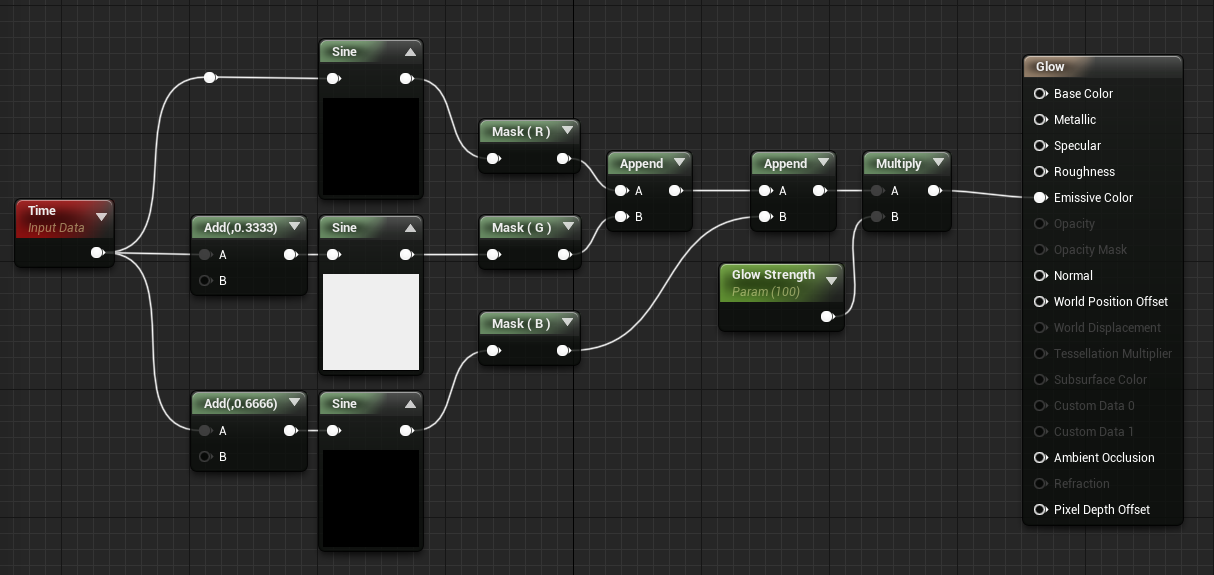Expand the Mask ( B ) node arrow
Image resolution: width=1214 pixels, height=575 pixels.
[567, 323]
